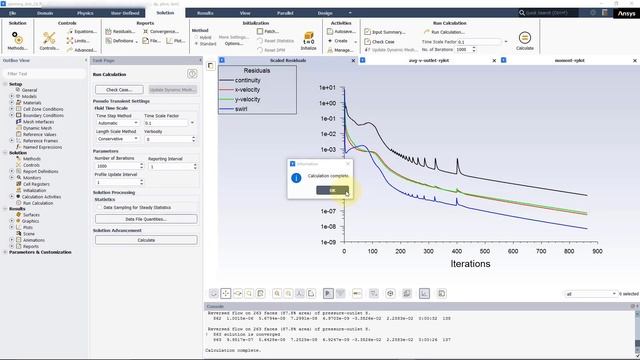Open Equations in the Controls group
Viewport: 640px width, 360px height.
pos(82,31)
